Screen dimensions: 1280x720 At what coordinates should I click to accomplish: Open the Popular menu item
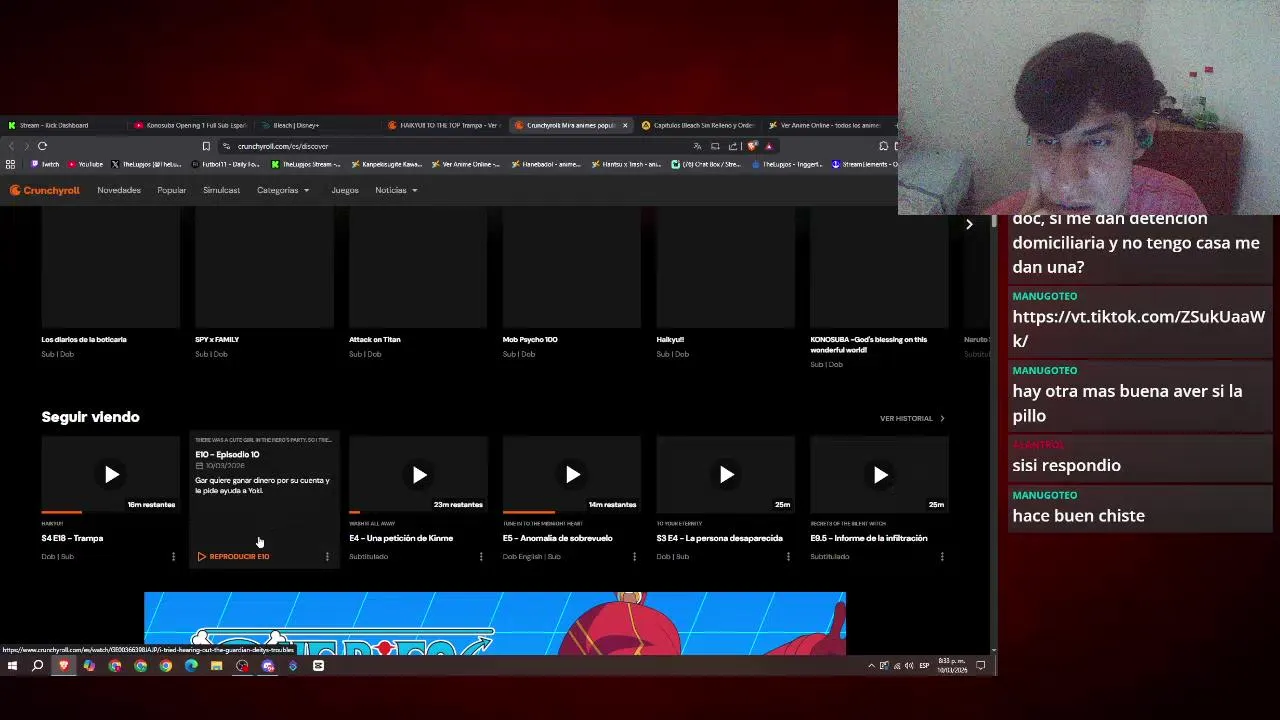click(171, 190)
